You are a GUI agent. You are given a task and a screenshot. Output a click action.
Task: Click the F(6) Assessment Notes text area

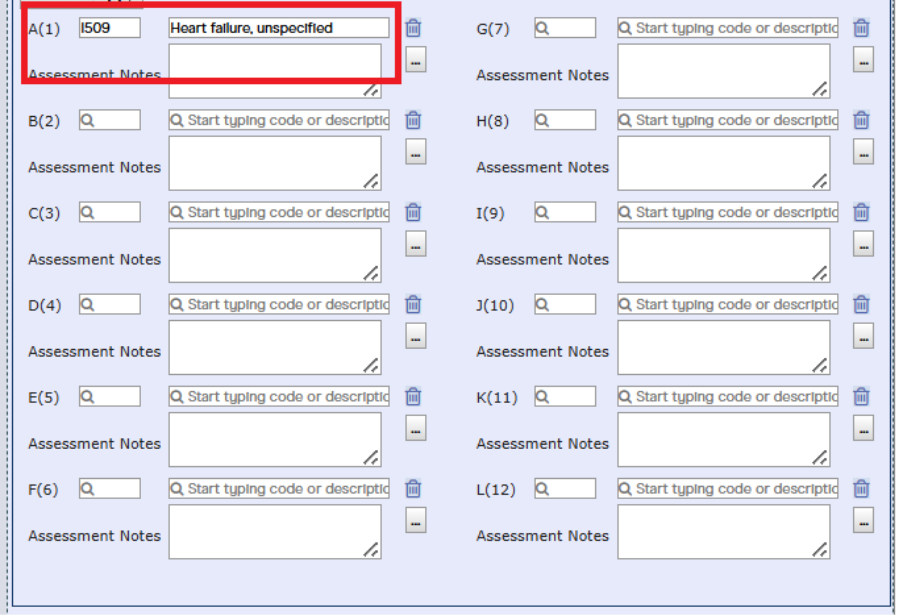[275, 532]
